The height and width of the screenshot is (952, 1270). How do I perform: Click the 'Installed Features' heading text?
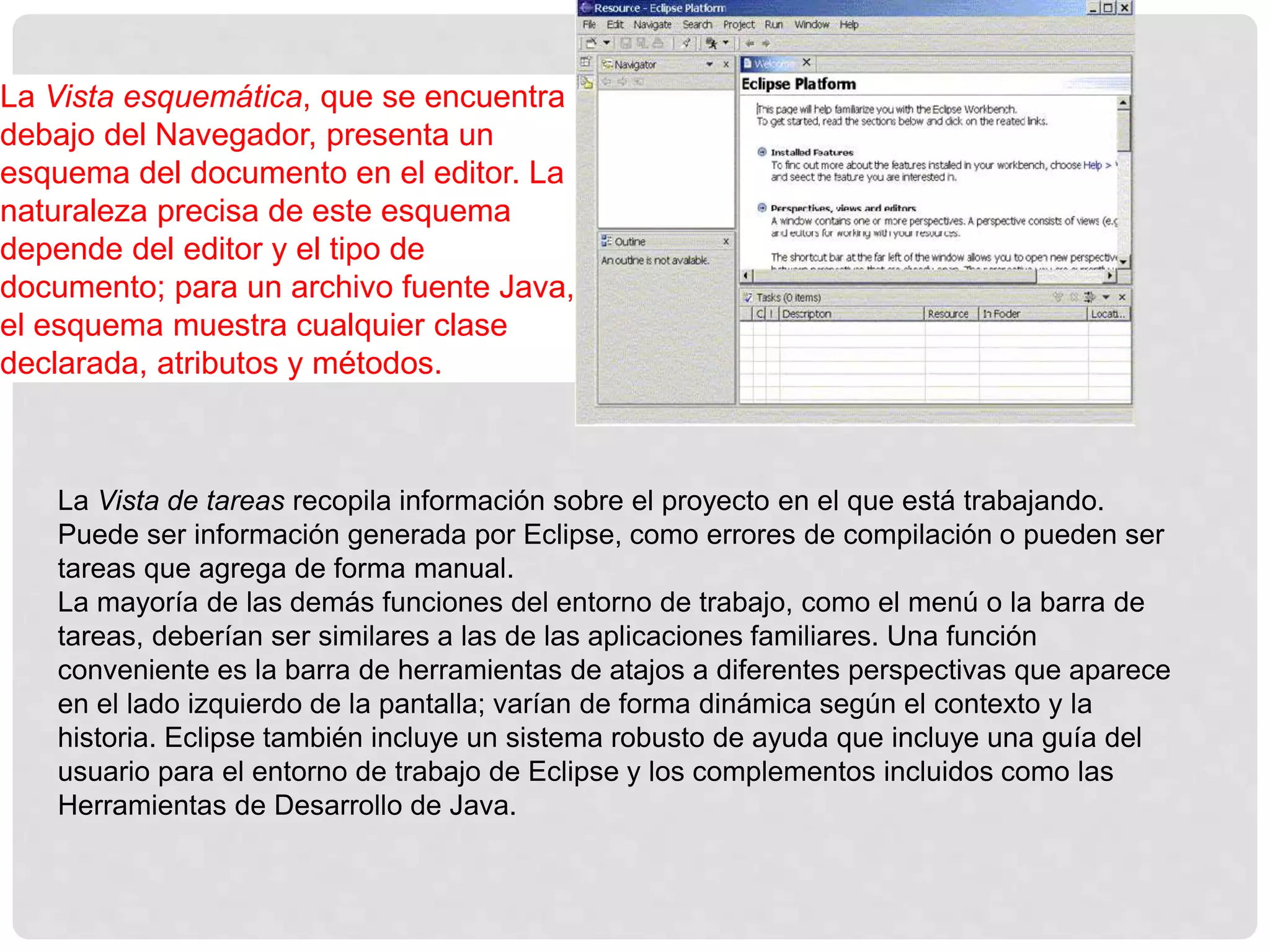click(x=812, y=152)
